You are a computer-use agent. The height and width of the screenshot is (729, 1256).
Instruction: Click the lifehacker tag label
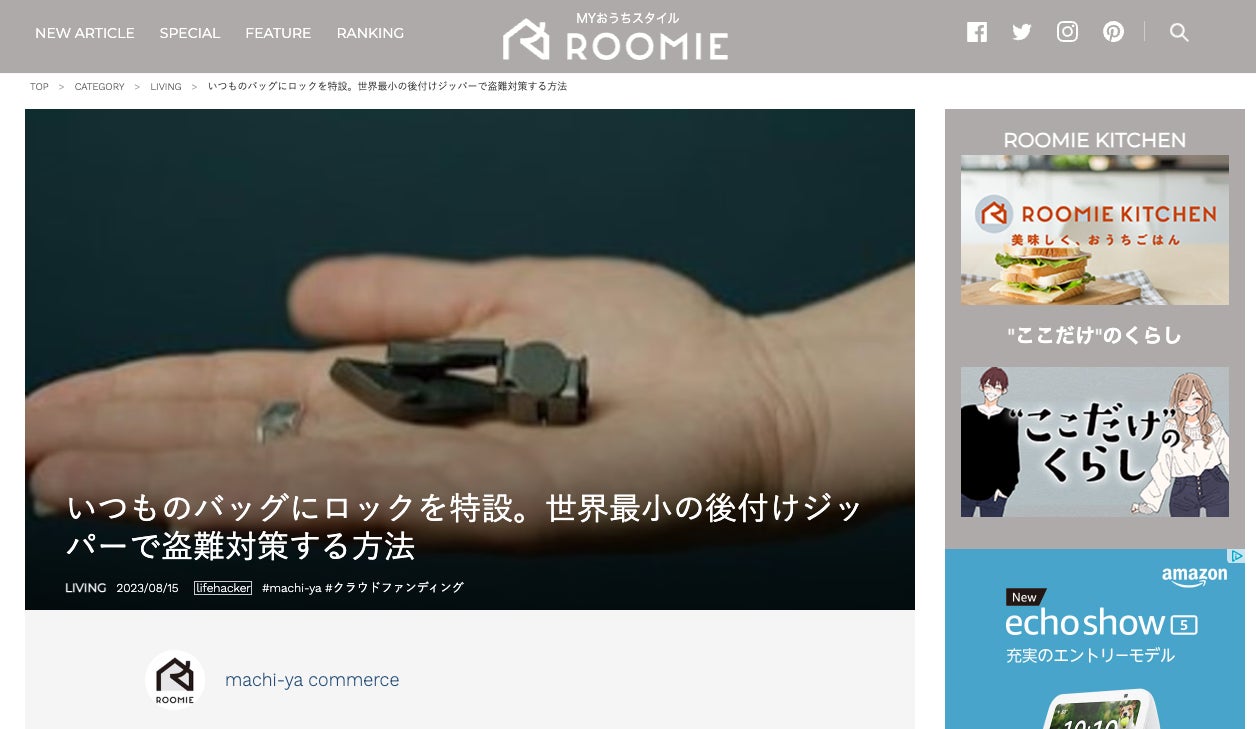point(223,588)
